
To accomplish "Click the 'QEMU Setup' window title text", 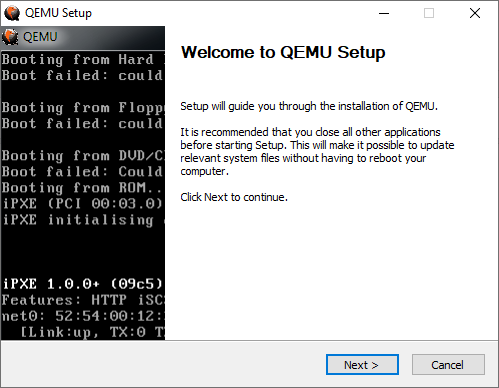I will [58, 13].
